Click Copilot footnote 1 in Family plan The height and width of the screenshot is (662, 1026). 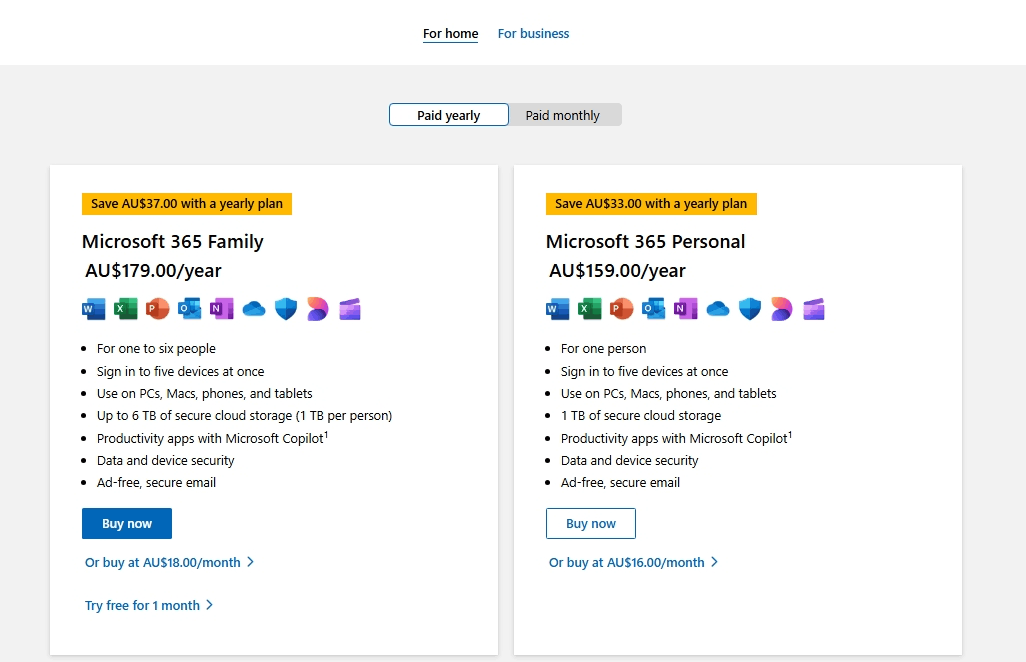pyautogui.click(x=326, y=434)
